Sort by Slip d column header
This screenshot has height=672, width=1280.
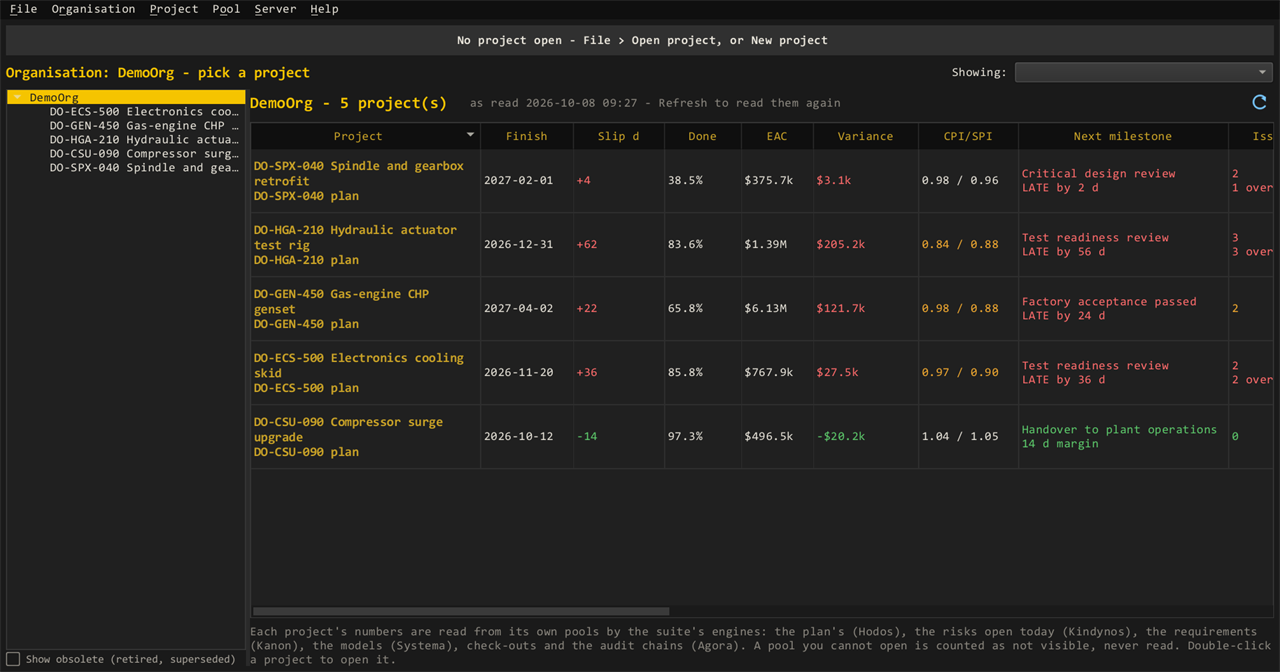618,136
